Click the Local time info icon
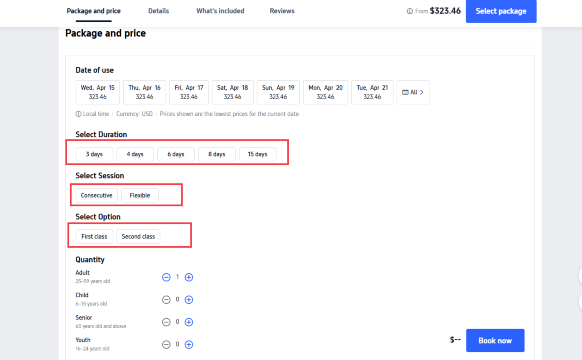Image resolution: width=582 pixels, height=360 pixels. (x=78, y=114)
